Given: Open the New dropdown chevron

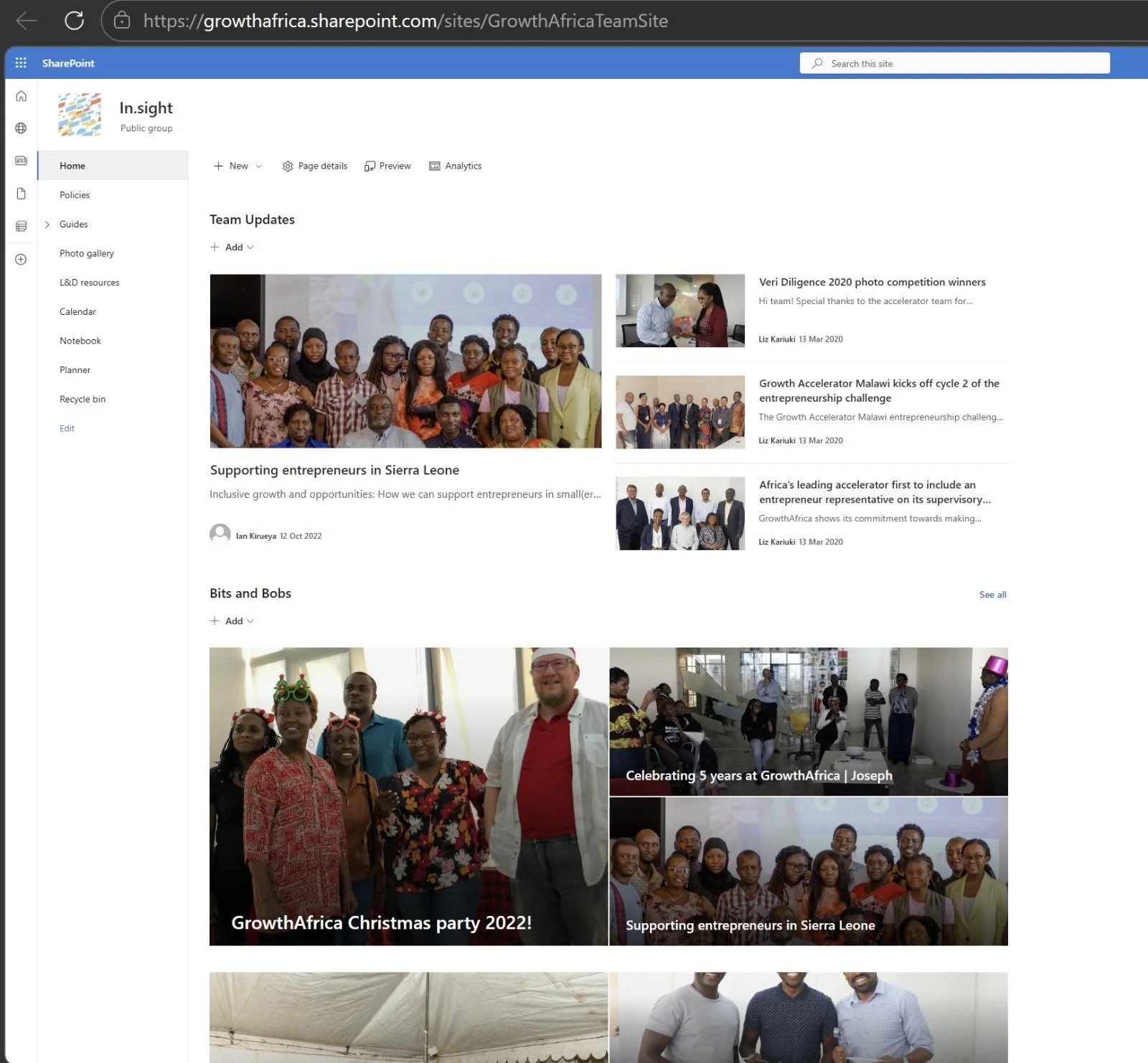Looking at the screenshot, I should (258, 166).
